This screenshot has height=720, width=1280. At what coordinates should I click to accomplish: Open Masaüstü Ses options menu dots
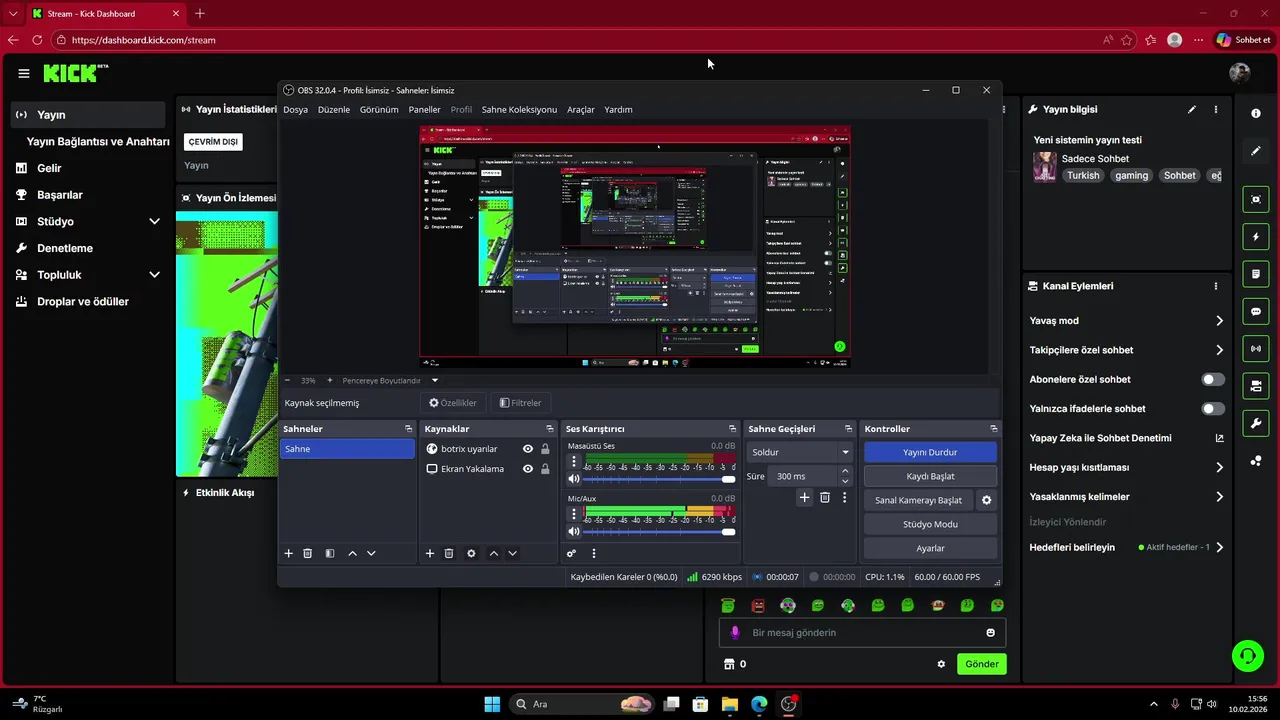(574, 462)
